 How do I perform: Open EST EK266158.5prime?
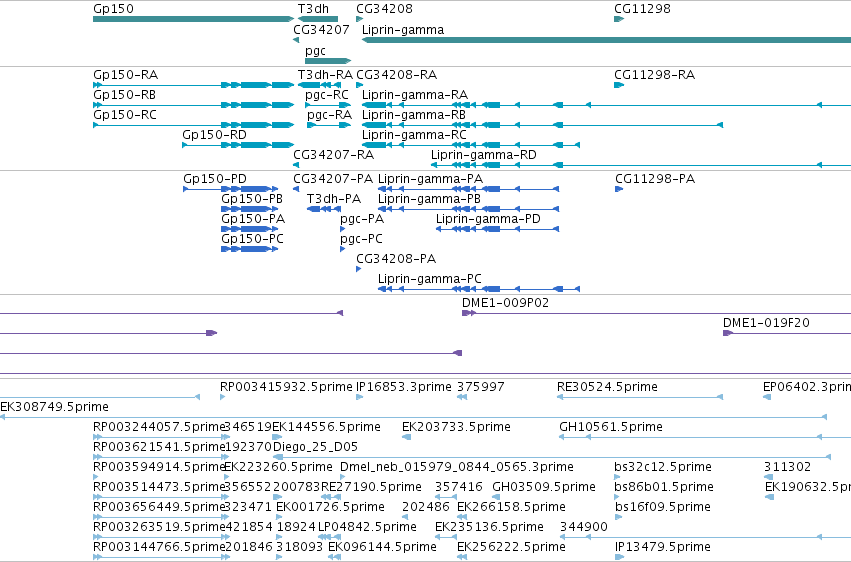click(511, 508)
